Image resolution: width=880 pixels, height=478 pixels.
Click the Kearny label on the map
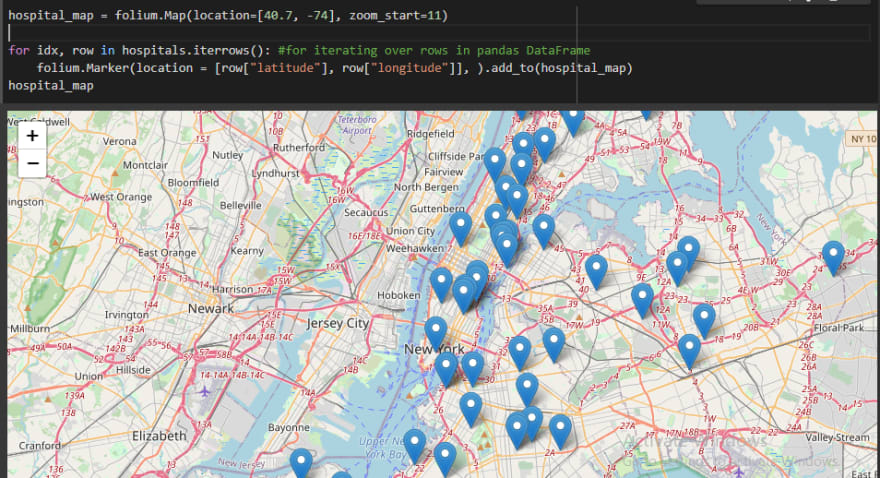click(x=247, y=251)
